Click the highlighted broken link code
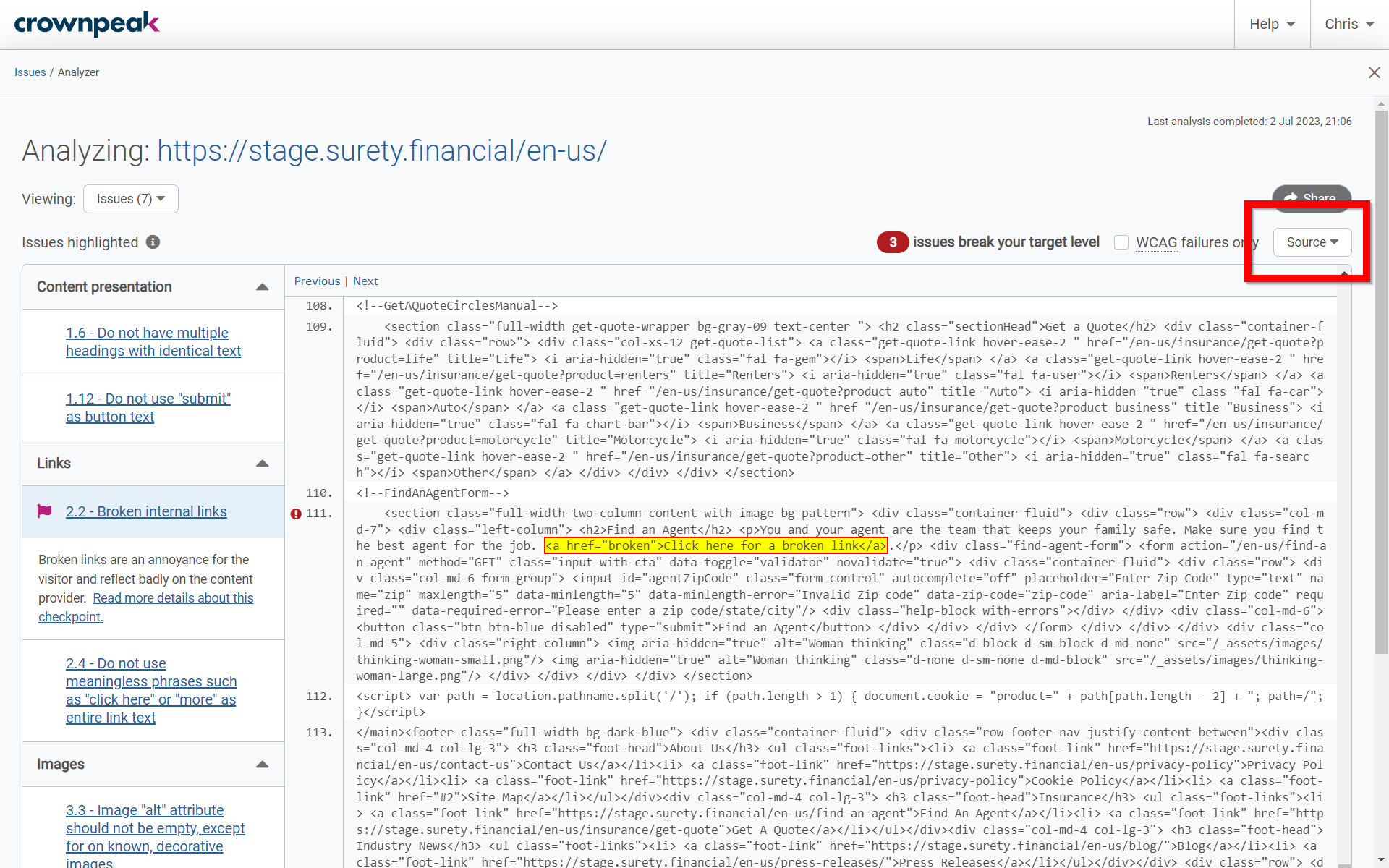1389x868 pixels. (x=716, y=546)
